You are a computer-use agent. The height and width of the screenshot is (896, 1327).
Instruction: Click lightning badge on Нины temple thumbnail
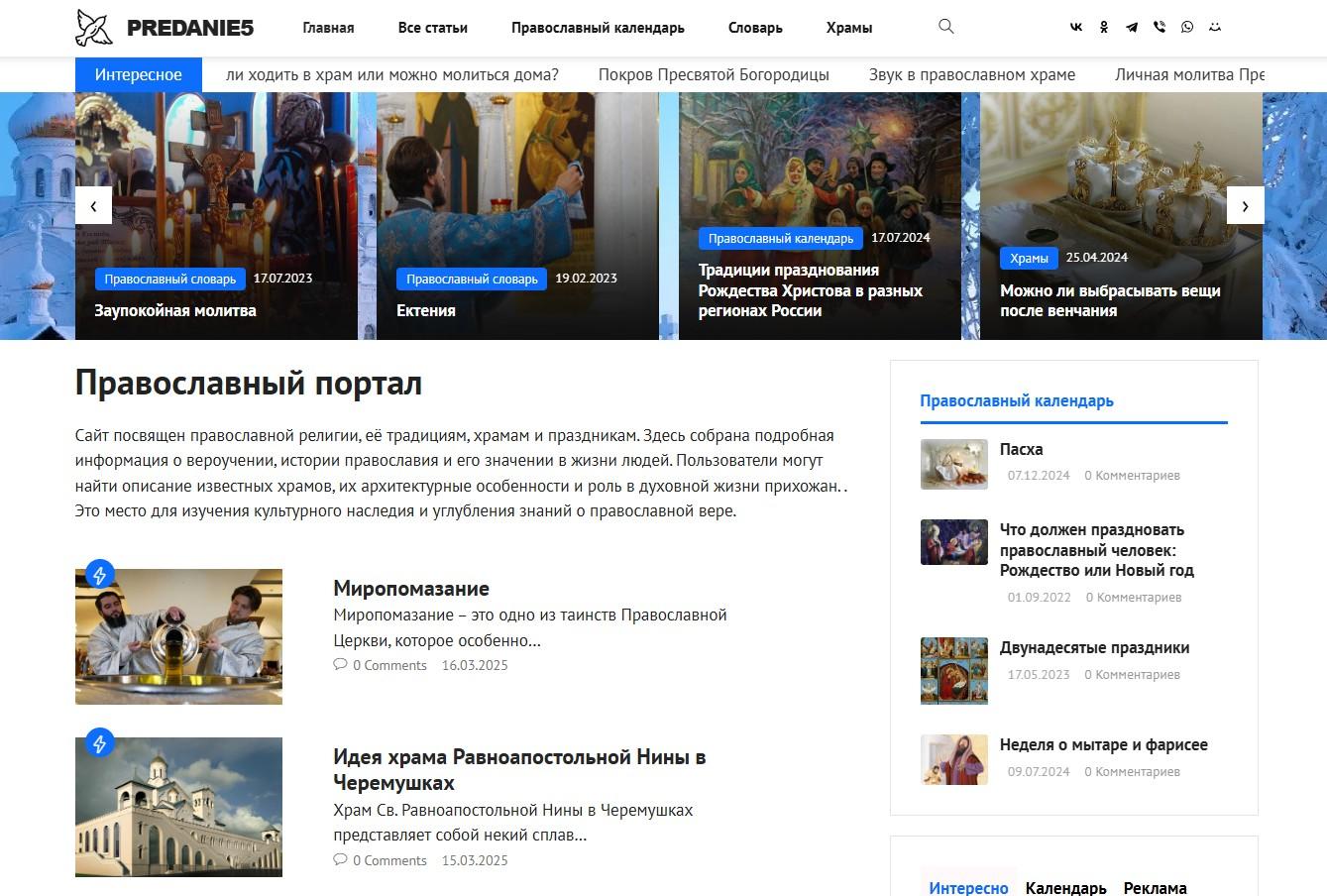99,742
